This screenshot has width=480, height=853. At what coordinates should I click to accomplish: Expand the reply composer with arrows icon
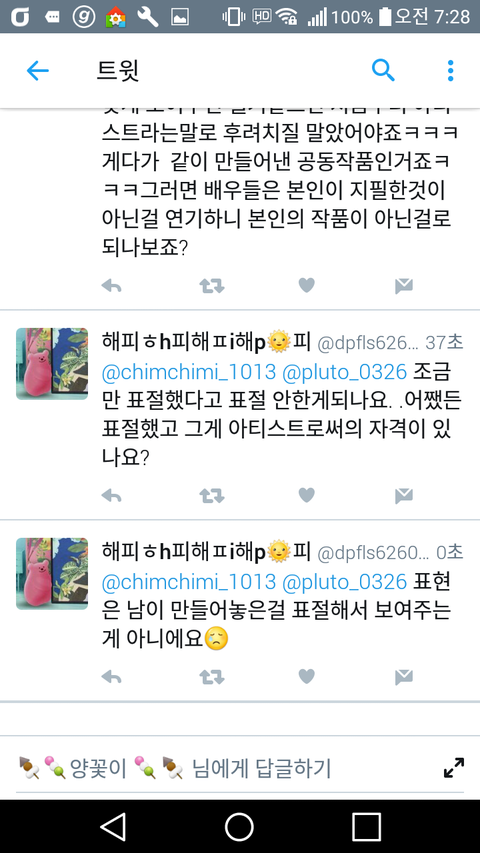(x=454, y=768)
